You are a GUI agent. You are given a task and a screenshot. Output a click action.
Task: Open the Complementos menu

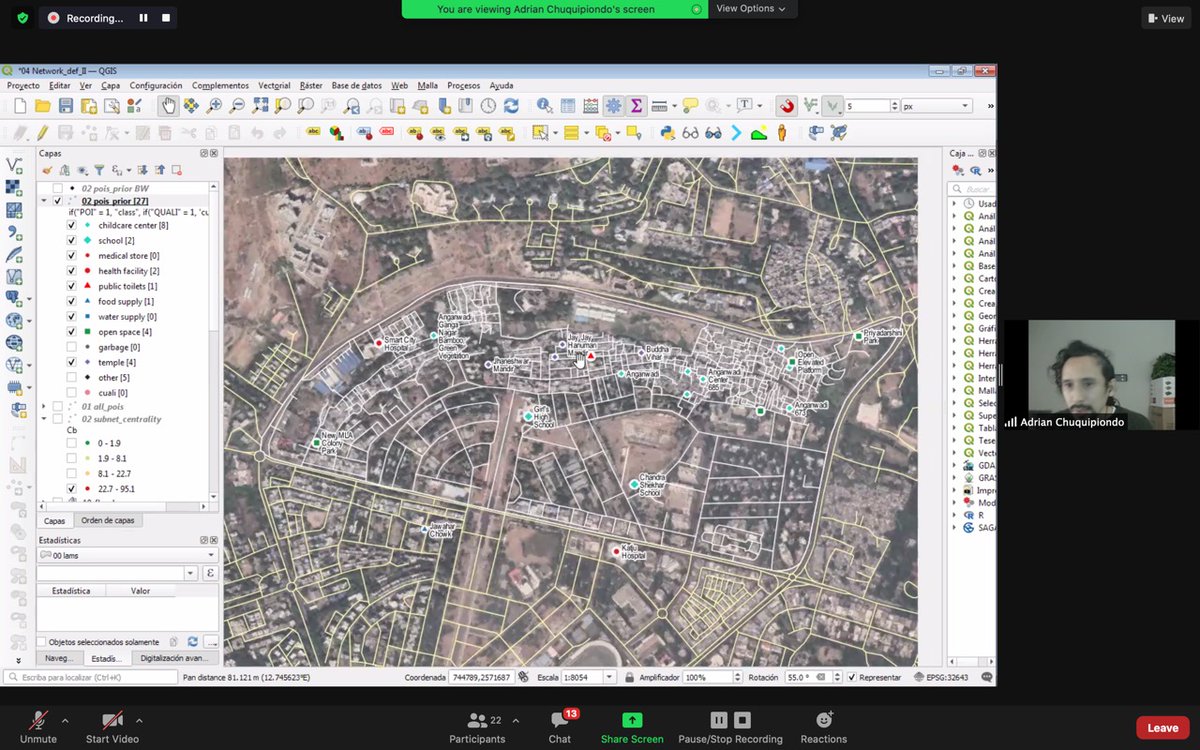point(220,86)
